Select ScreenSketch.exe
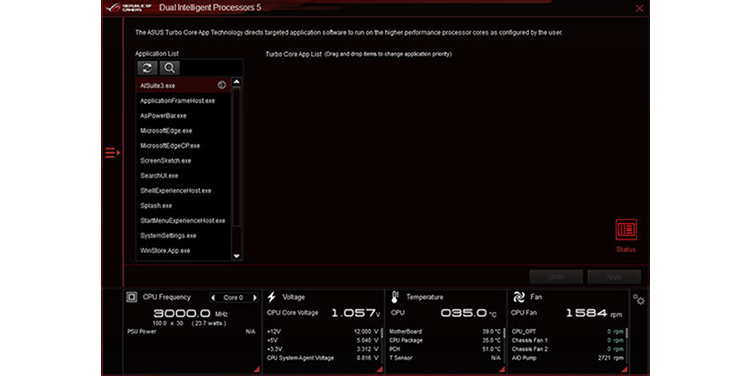This screenshot has width=750, height=376. coord(184,161)
